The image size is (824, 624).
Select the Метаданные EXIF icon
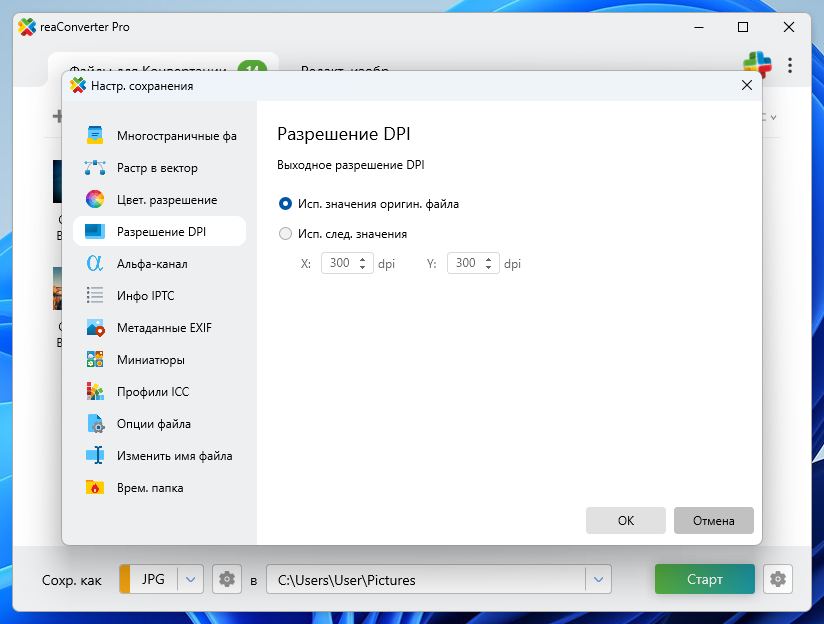95,328
